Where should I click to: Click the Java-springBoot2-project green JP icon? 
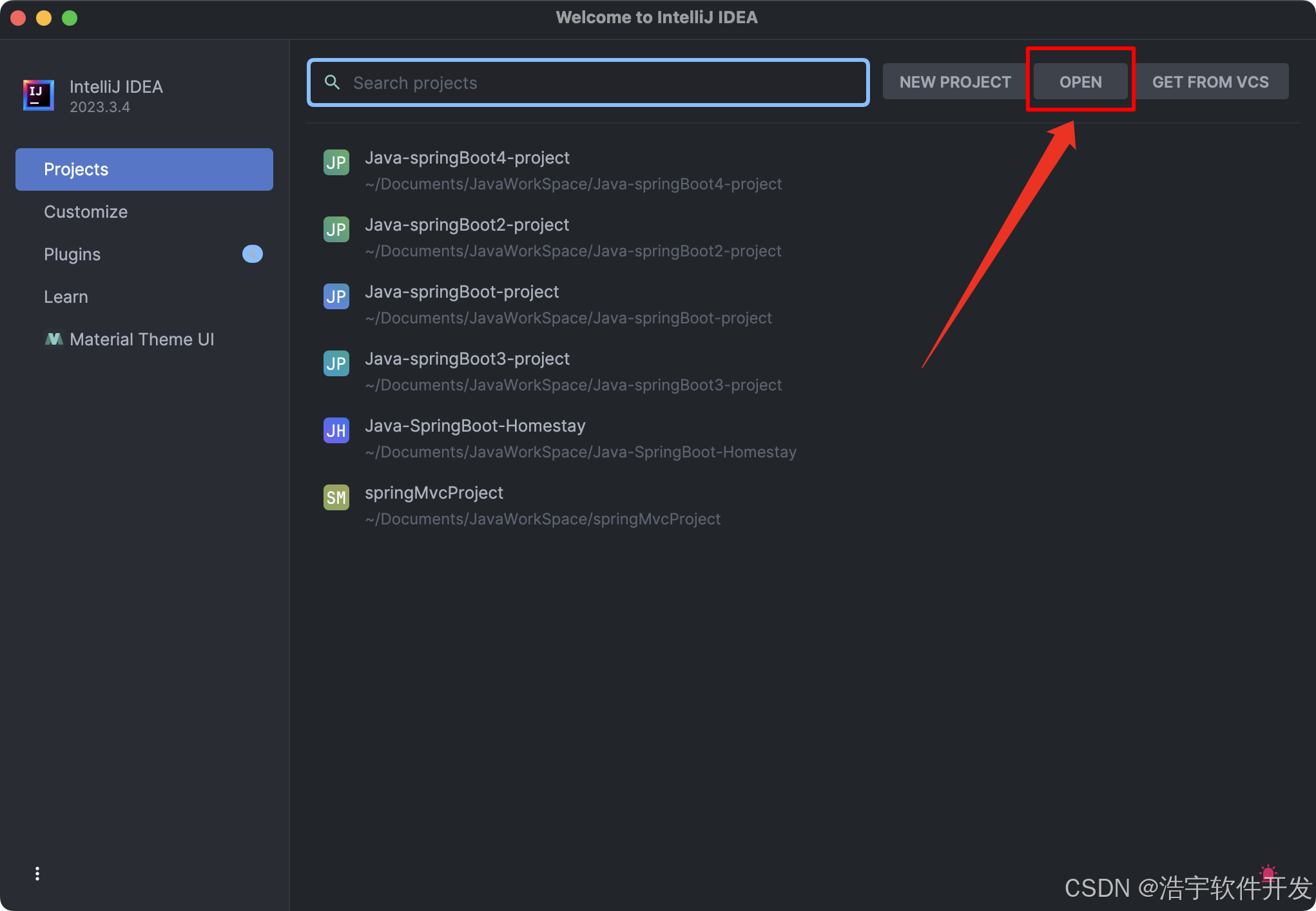(x=336, y=229)
